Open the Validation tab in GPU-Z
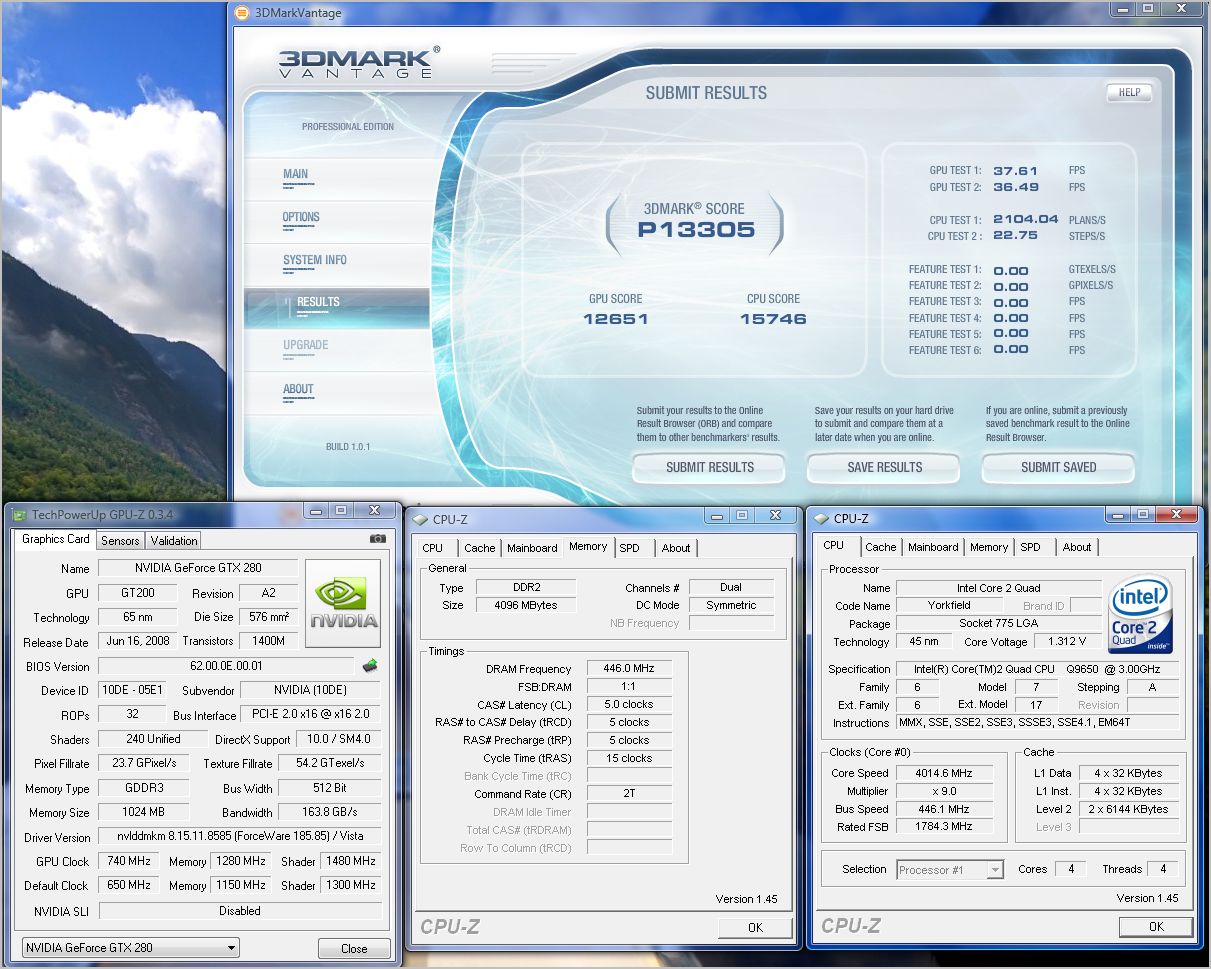 (174, 540)
